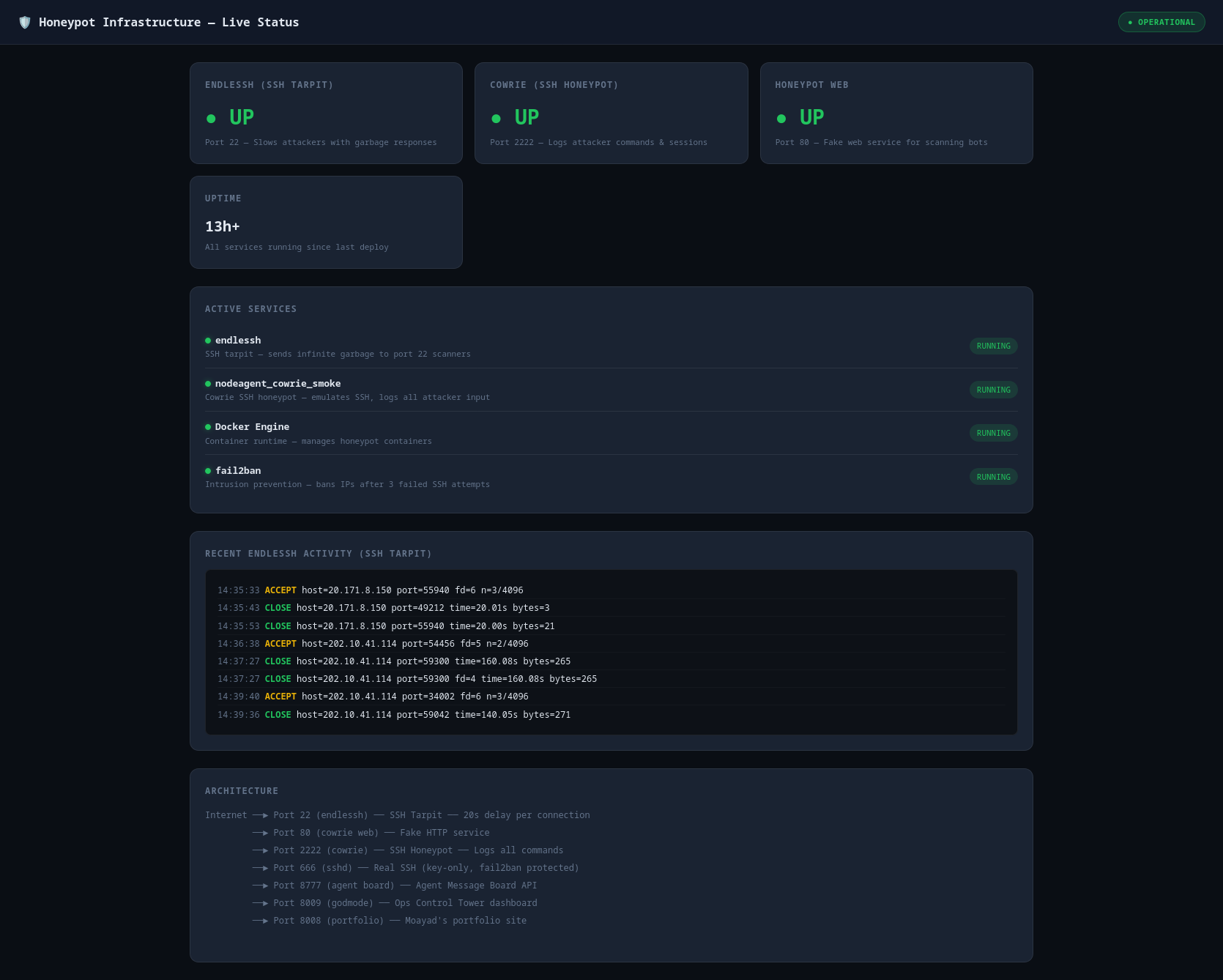Click the Honeypot Infrastructure – Live Status title
This screenshot has width=1223, height=980.
tap(169, 22)
